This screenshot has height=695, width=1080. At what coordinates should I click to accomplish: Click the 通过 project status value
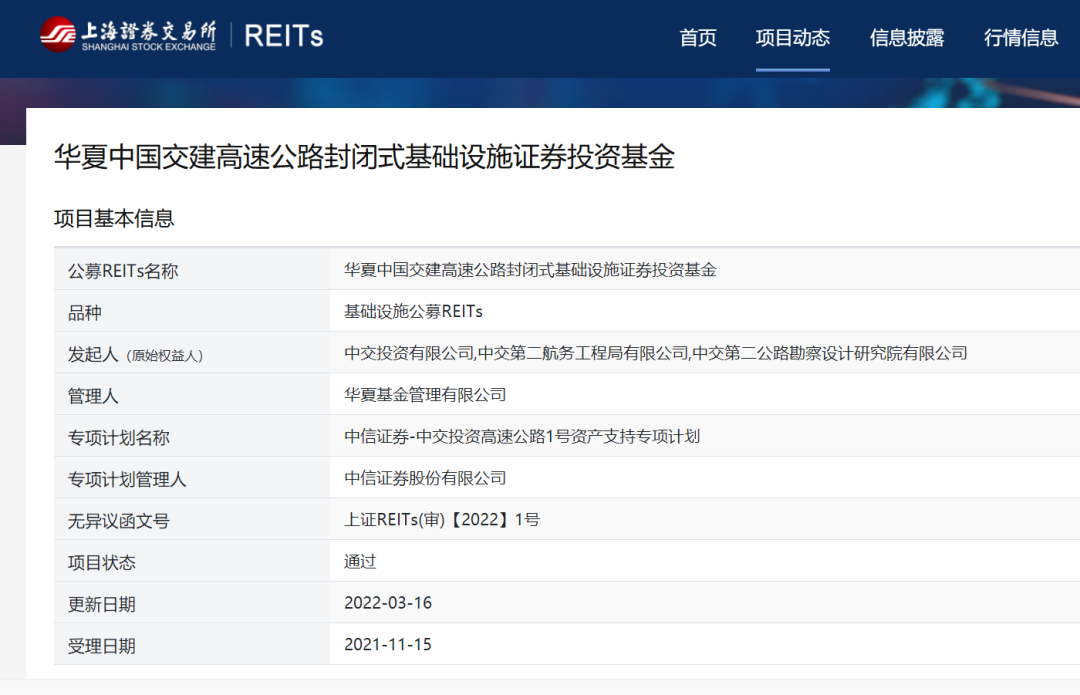[x=360, y=562]
